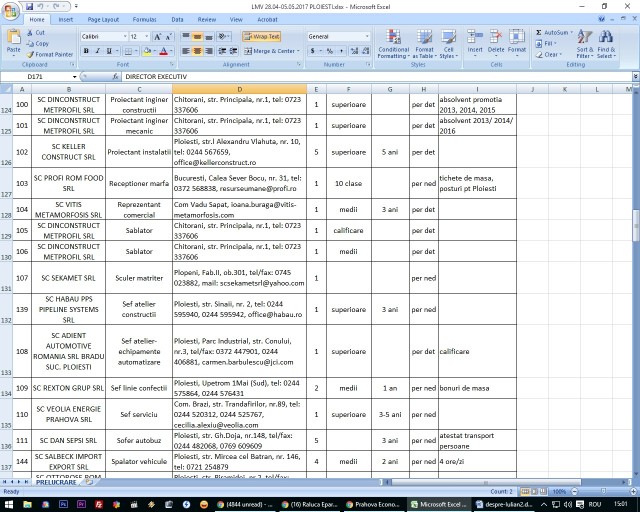Open Windows Start menu
The width and height of the screenshot is (640, 512).
point(9,504)
